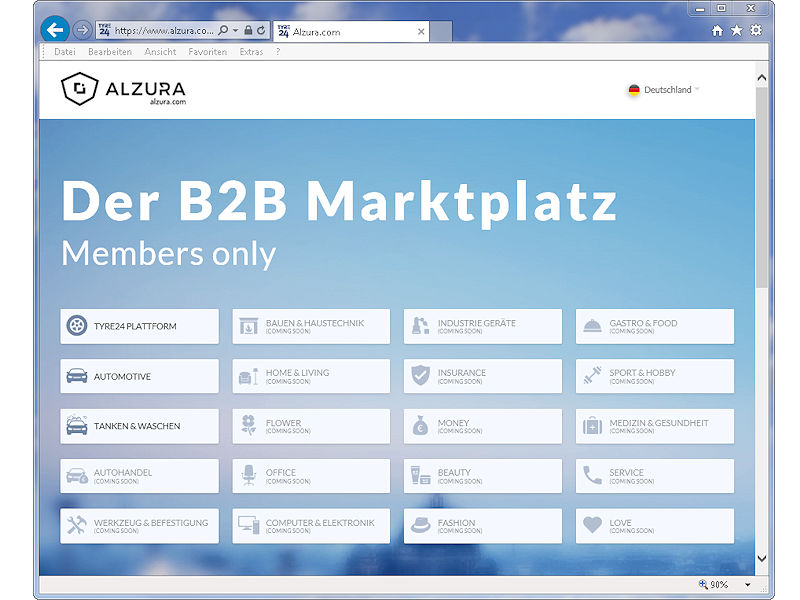Close the Alzura.com tab

coord(421,32)
